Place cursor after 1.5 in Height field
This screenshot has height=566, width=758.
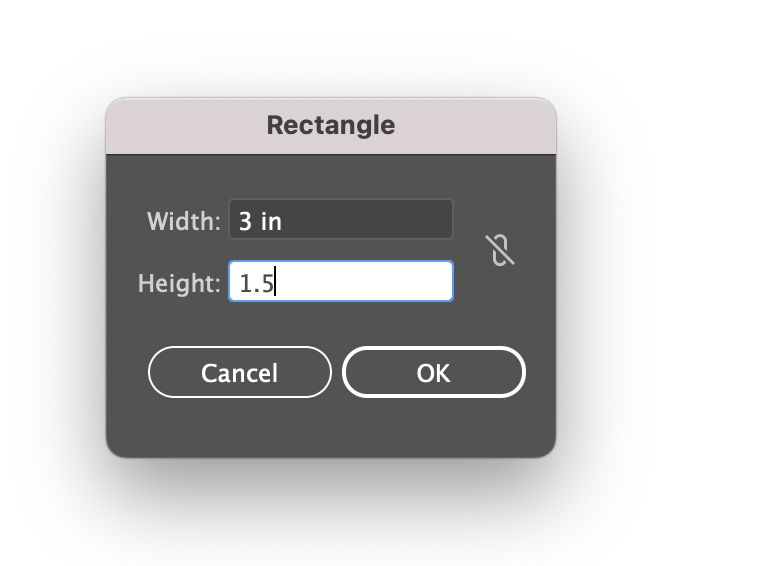click(x=275, y=282)
